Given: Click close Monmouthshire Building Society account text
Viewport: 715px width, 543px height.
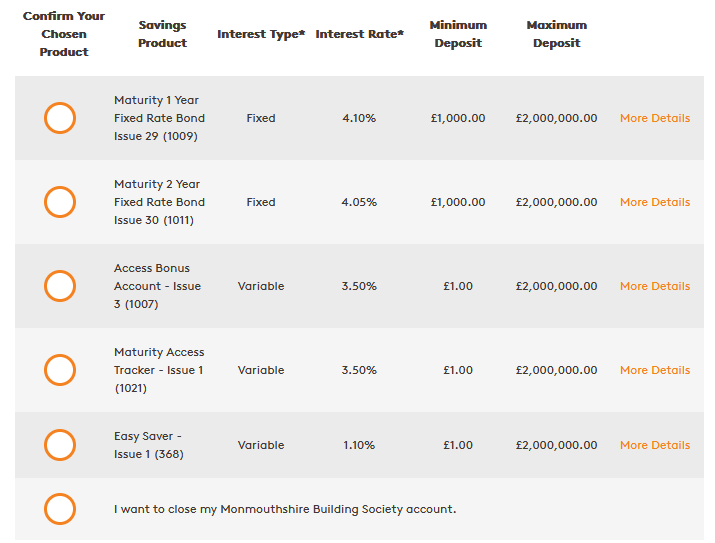Looking at the screenshot, I should click(285, 509).
